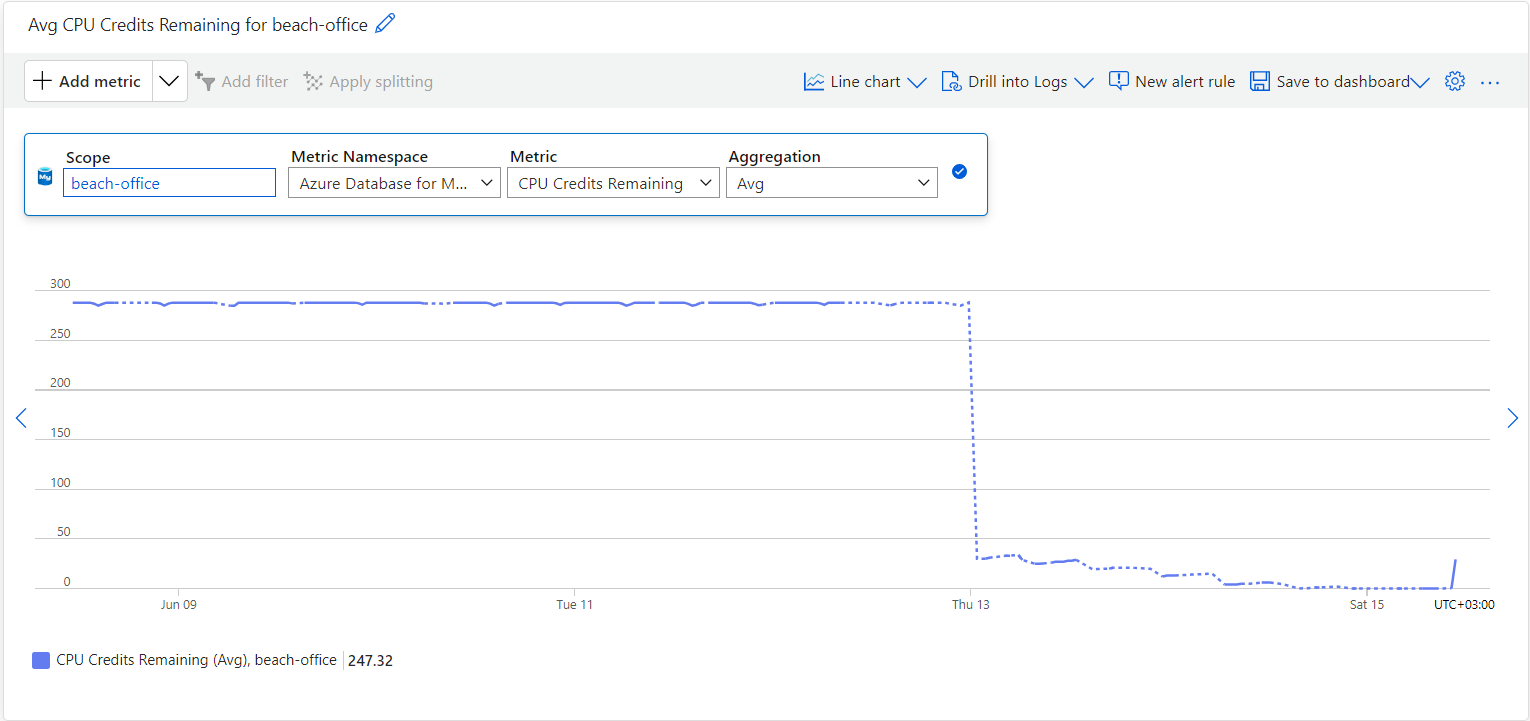Open Drill into Logs

(x=1005, y=81)
